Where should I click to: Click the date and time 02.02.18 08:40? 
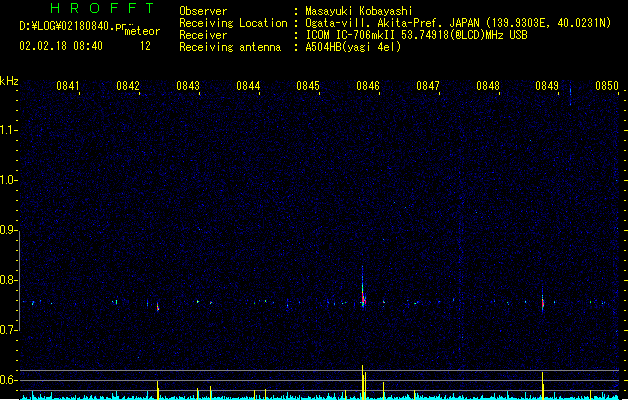point(61,46)
